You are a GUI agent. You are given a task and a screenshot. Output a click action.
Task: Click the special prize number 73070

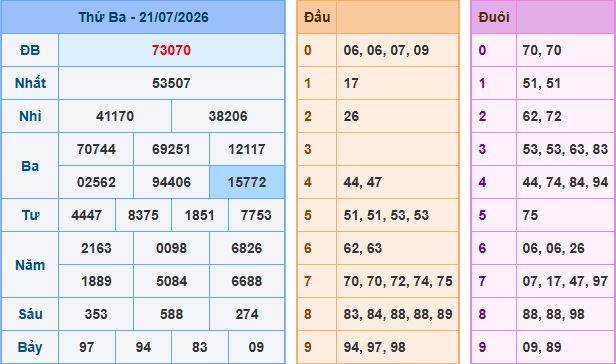point(171,50)
